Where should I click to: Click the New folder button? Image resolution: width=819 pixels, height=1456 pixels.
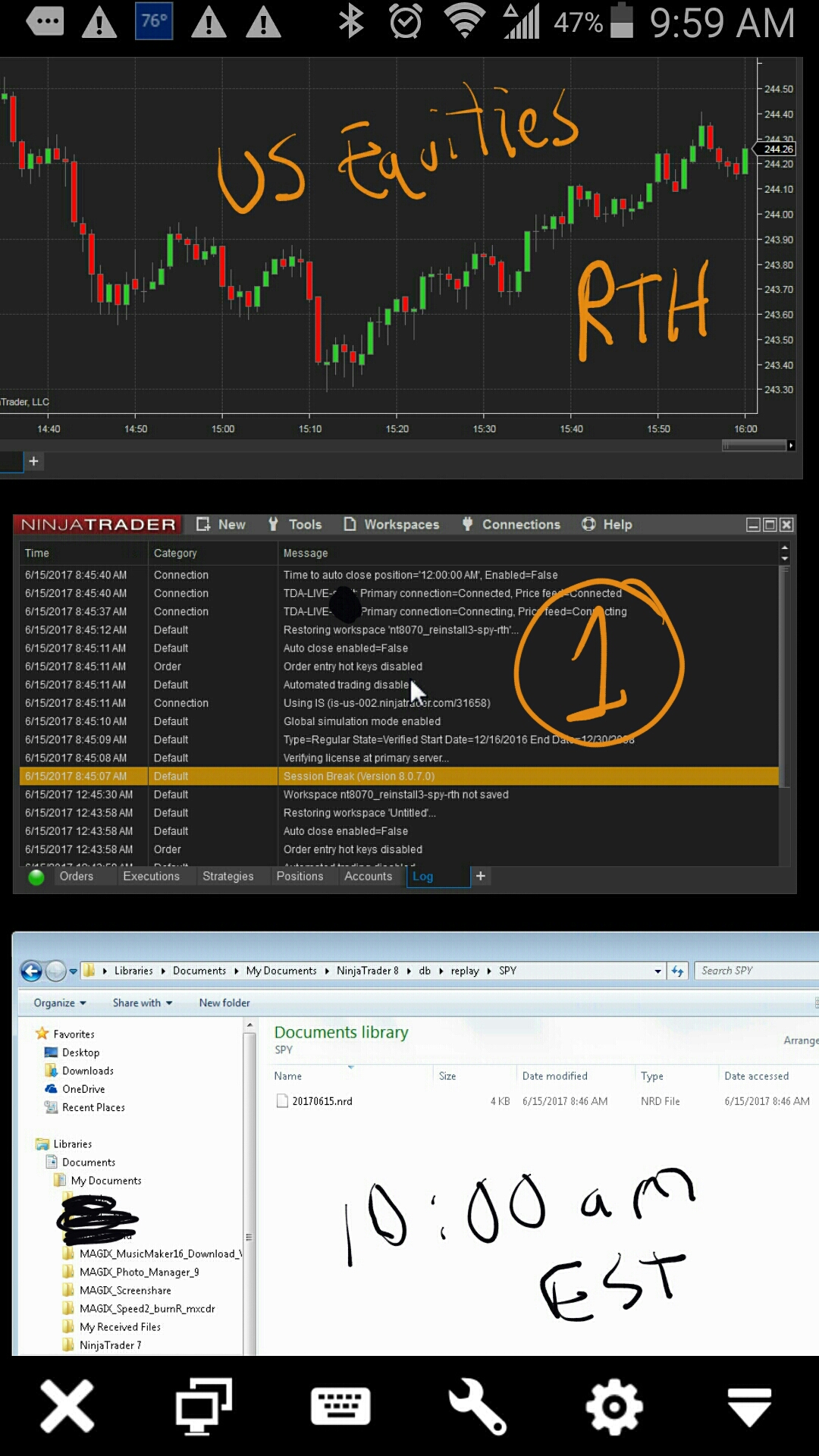224,1003
